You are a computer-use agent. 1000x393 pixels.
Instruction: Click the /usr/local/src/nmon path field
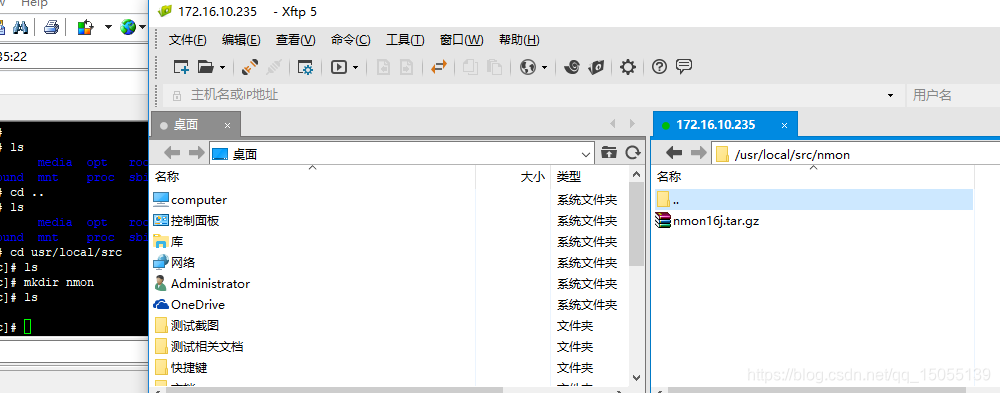click(x=857, y=154)
